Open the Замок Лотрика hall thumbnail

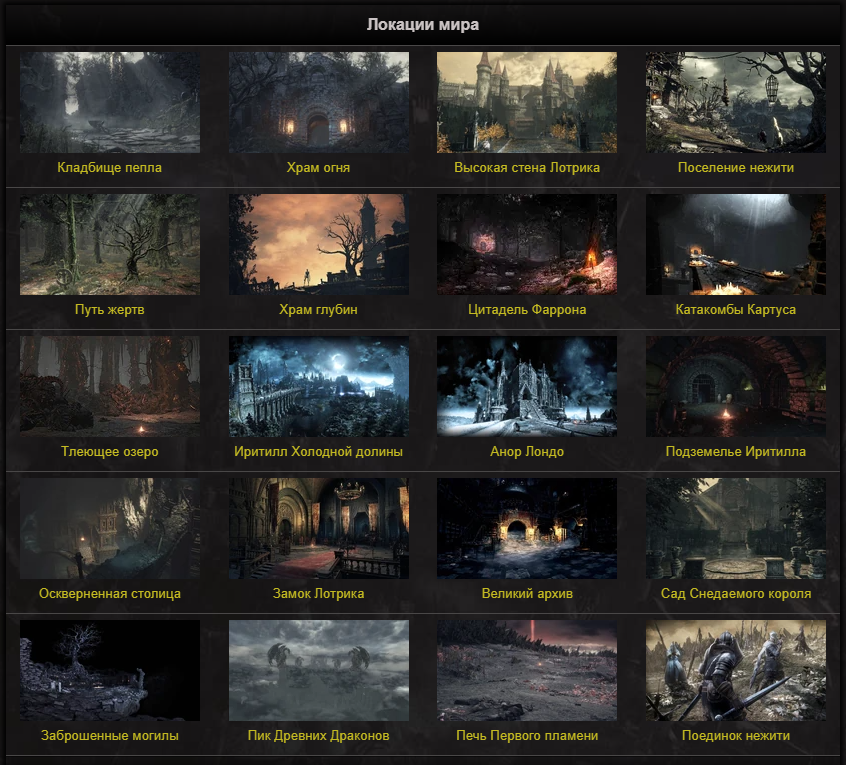319,528
